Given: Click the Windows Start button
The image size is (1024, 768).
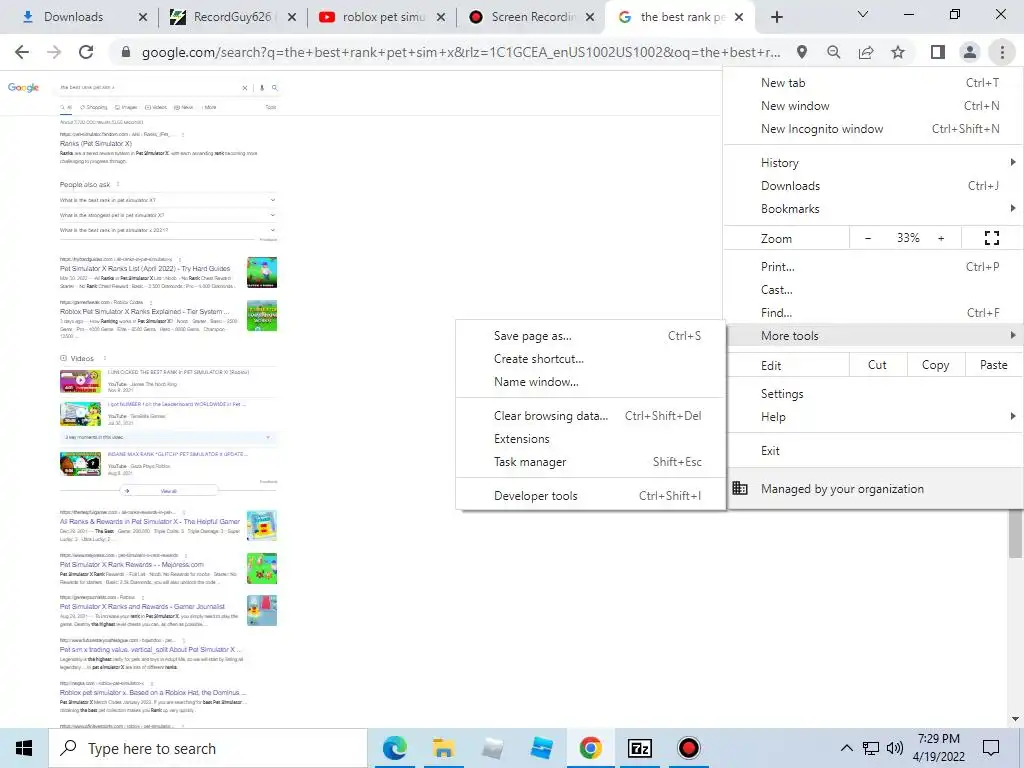Looking at the screenshot, I should 24,748.
